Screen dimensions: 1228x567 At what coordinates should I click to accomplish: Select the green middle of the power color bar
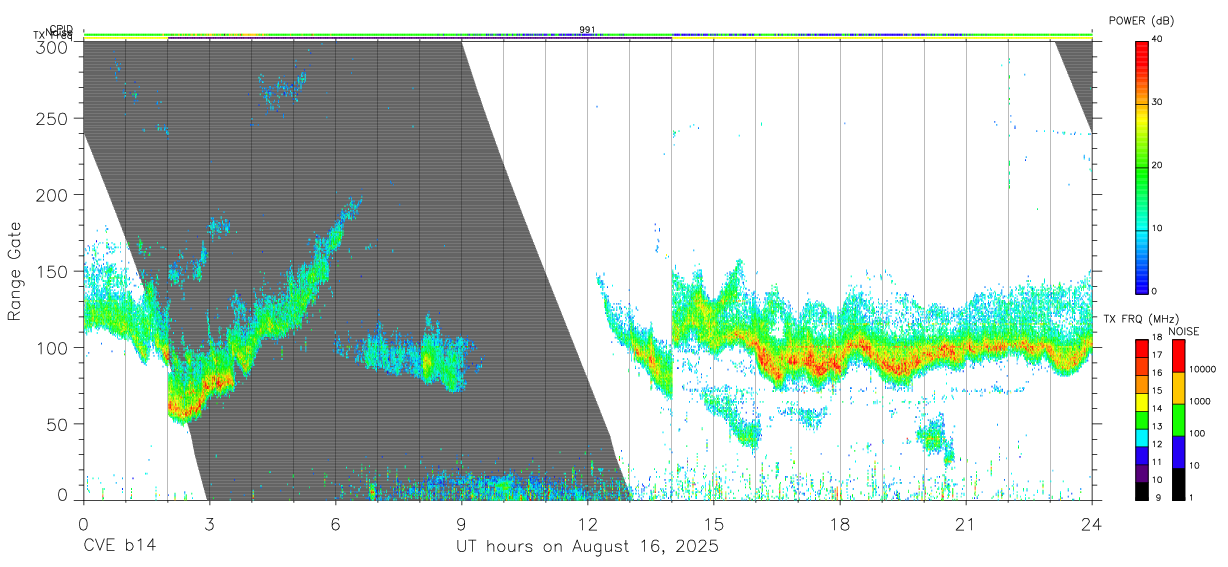tap(1141, 166)
